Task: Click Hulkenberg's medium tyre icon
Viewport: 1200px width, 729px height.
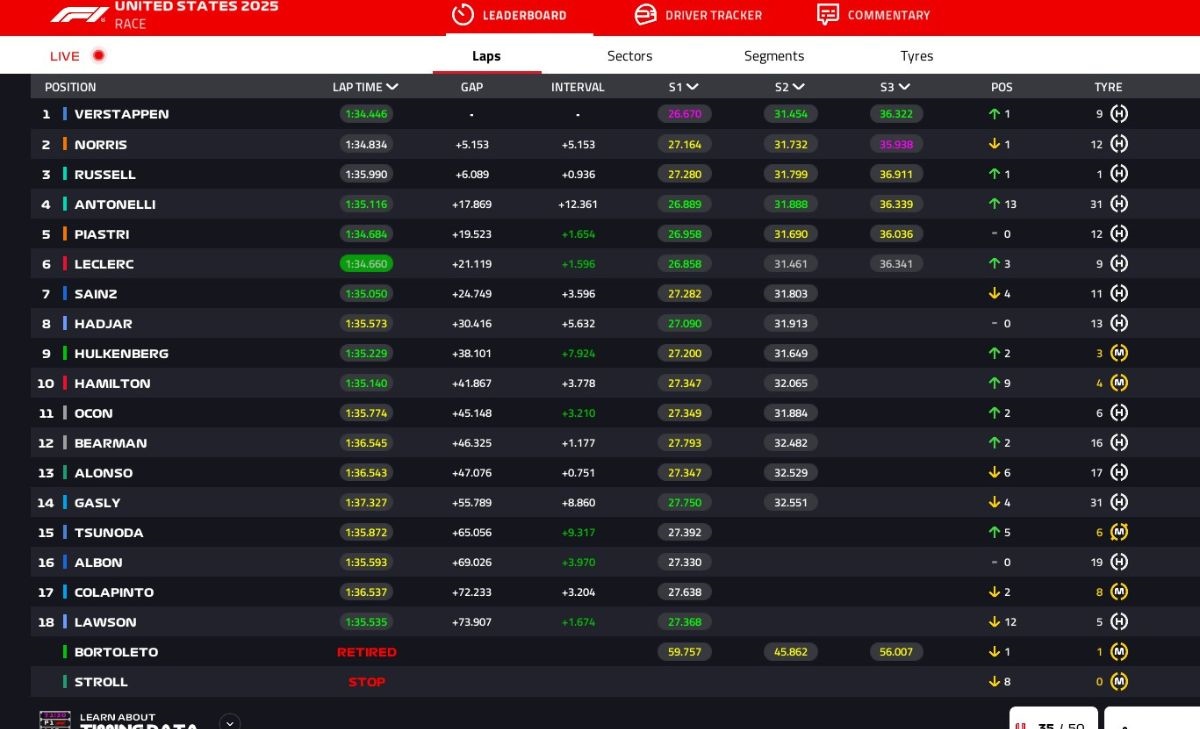Action: [x=1119, y=353]
